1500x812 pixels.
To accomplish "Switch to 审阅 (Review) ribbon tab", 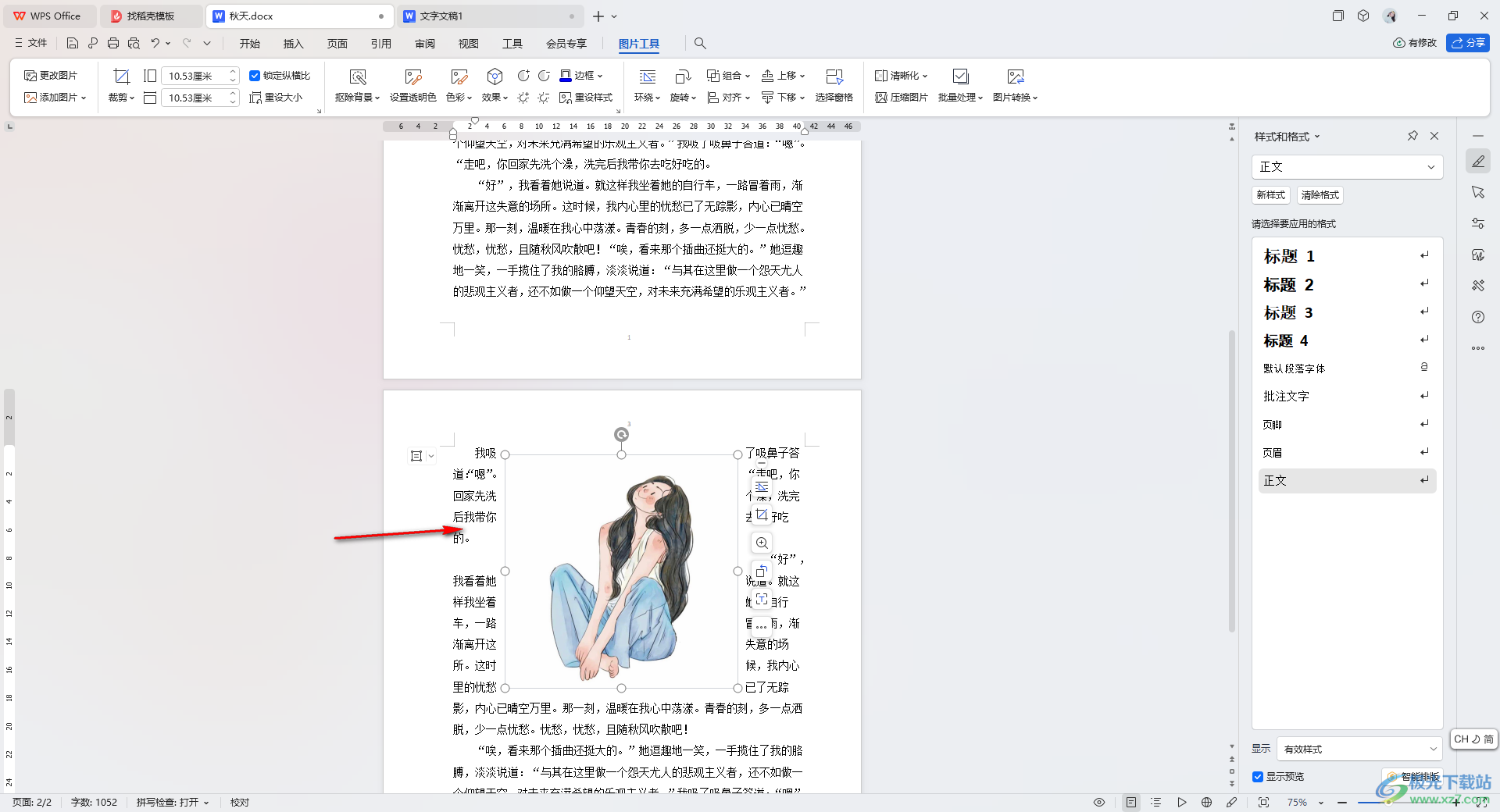I will [x=425, y=44].
